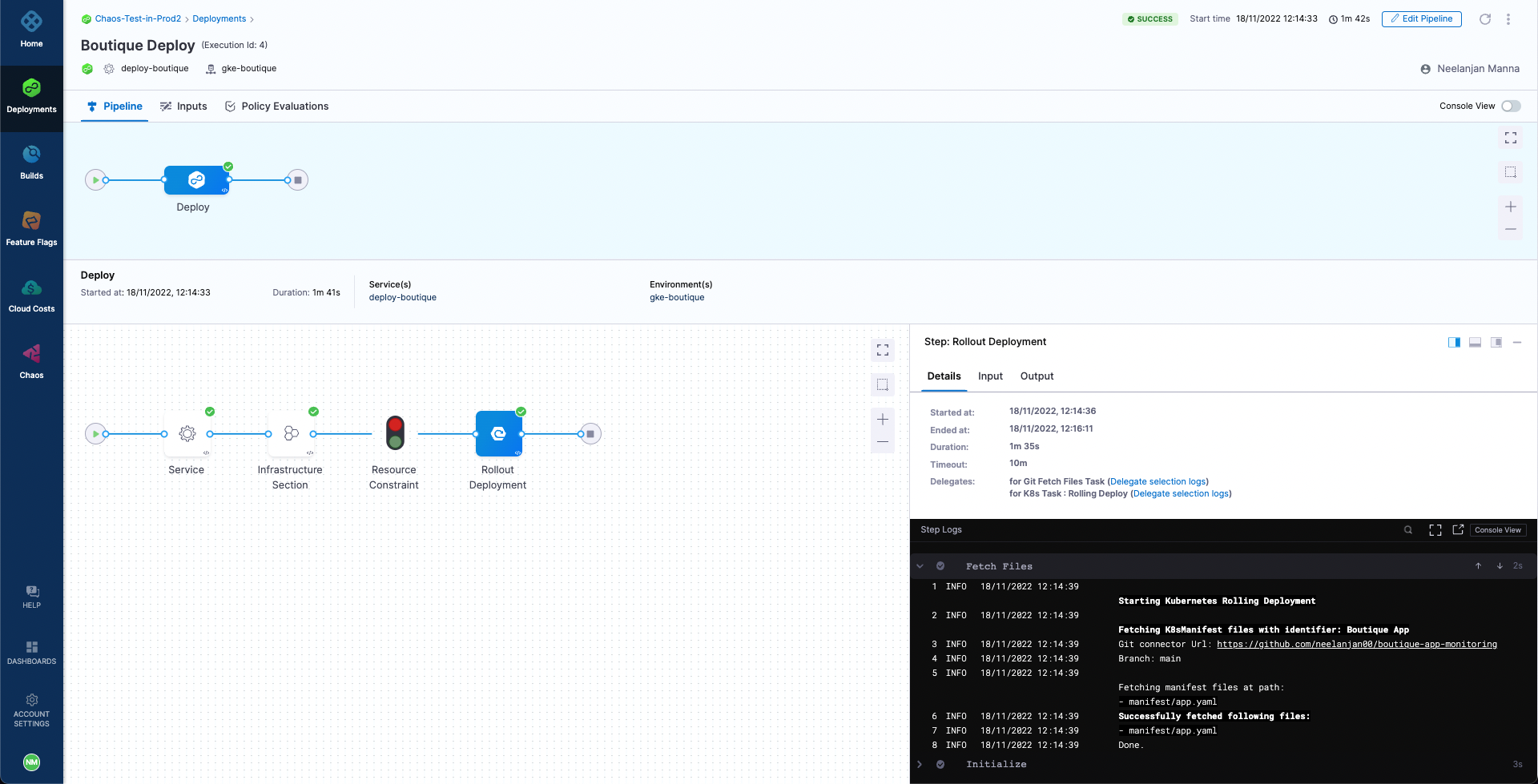
Task: Zoom in on the stage canvas
Action: click(882, 417)
